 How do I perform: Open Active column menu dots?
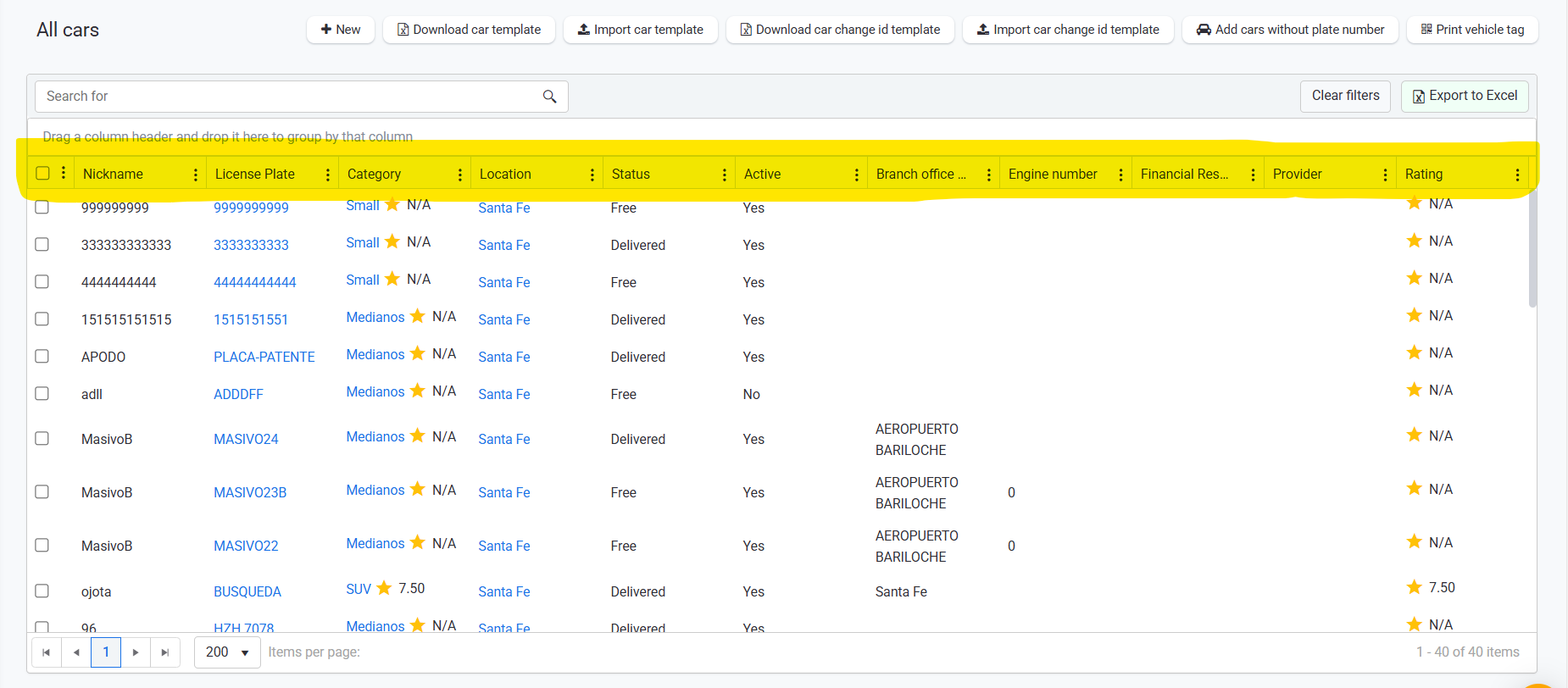(857, 175)
